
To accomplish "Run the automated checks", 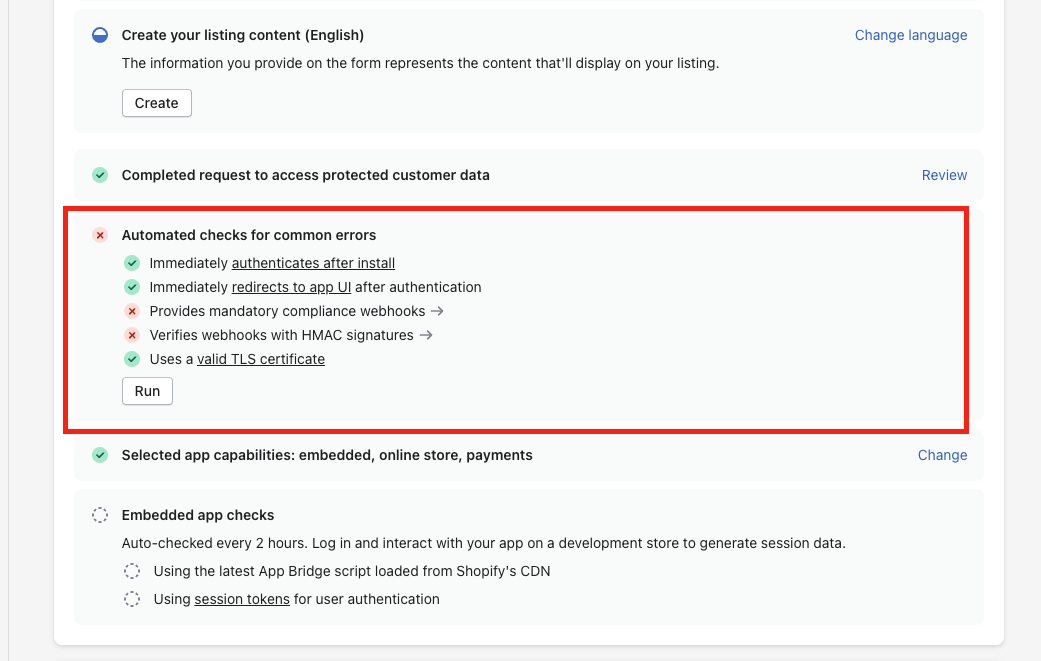I will (147, 391).
